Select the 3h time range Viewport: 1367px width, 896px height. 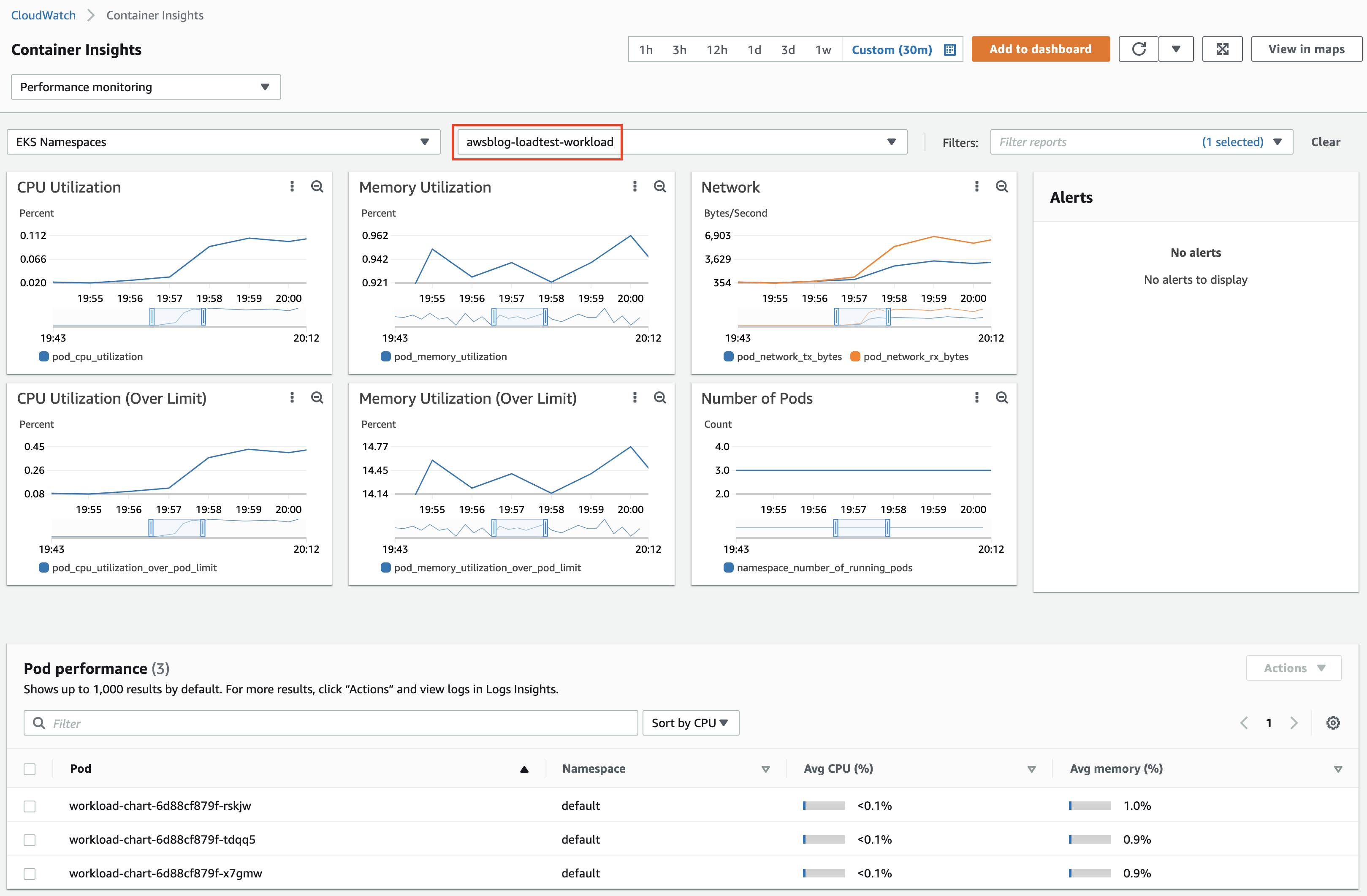click(x=679, y=50)
